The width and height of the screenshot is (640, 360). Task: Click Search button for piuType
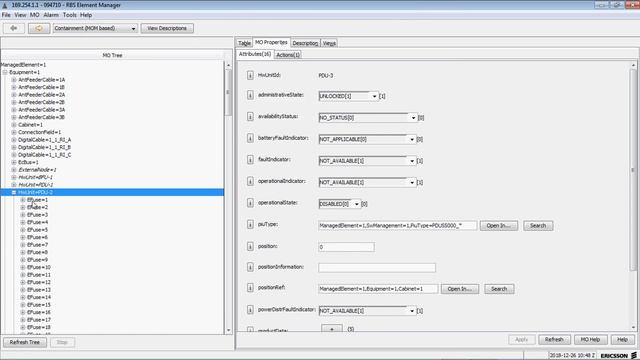pyautogui.click(x=538, y=226)
